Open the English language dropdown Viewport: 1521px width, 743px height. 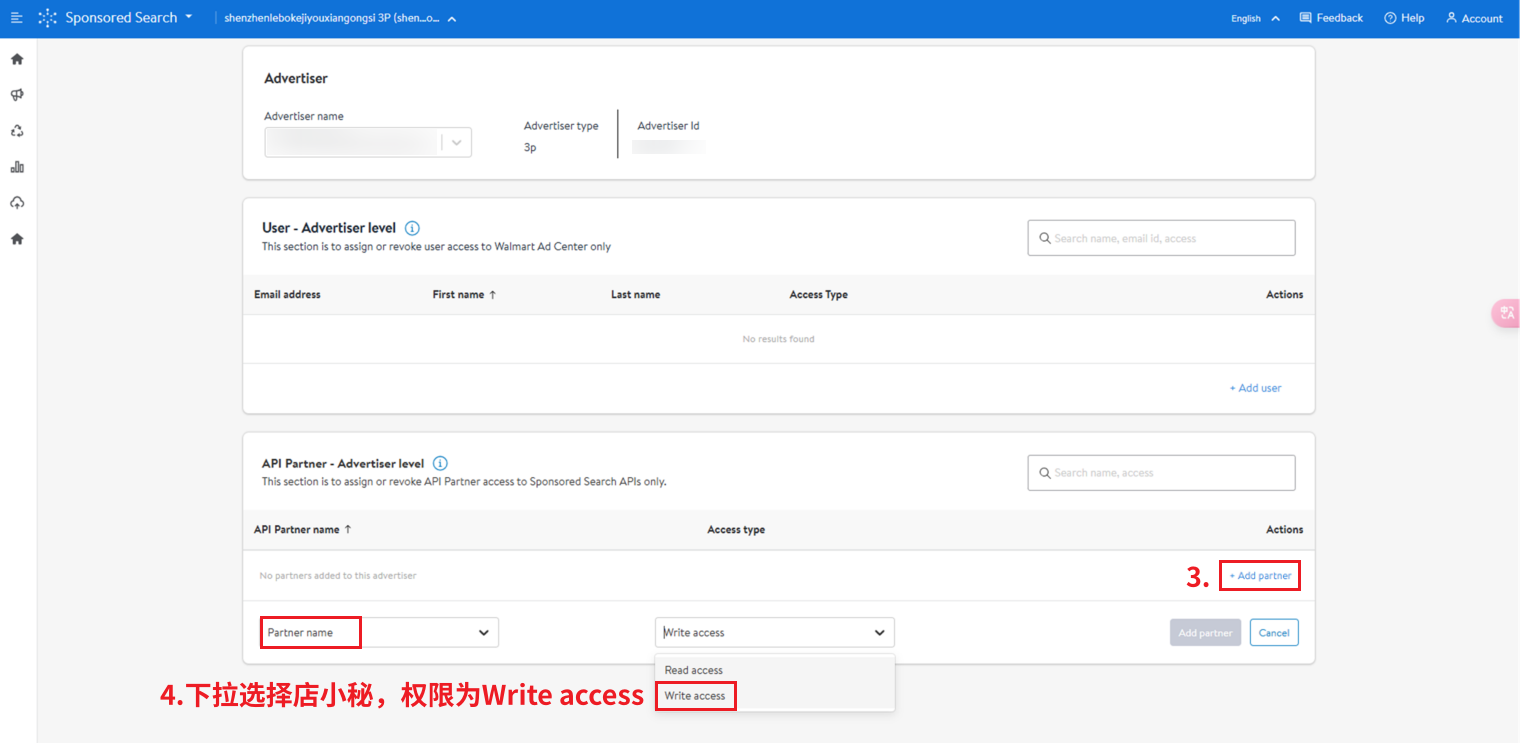coord(1255,18)
